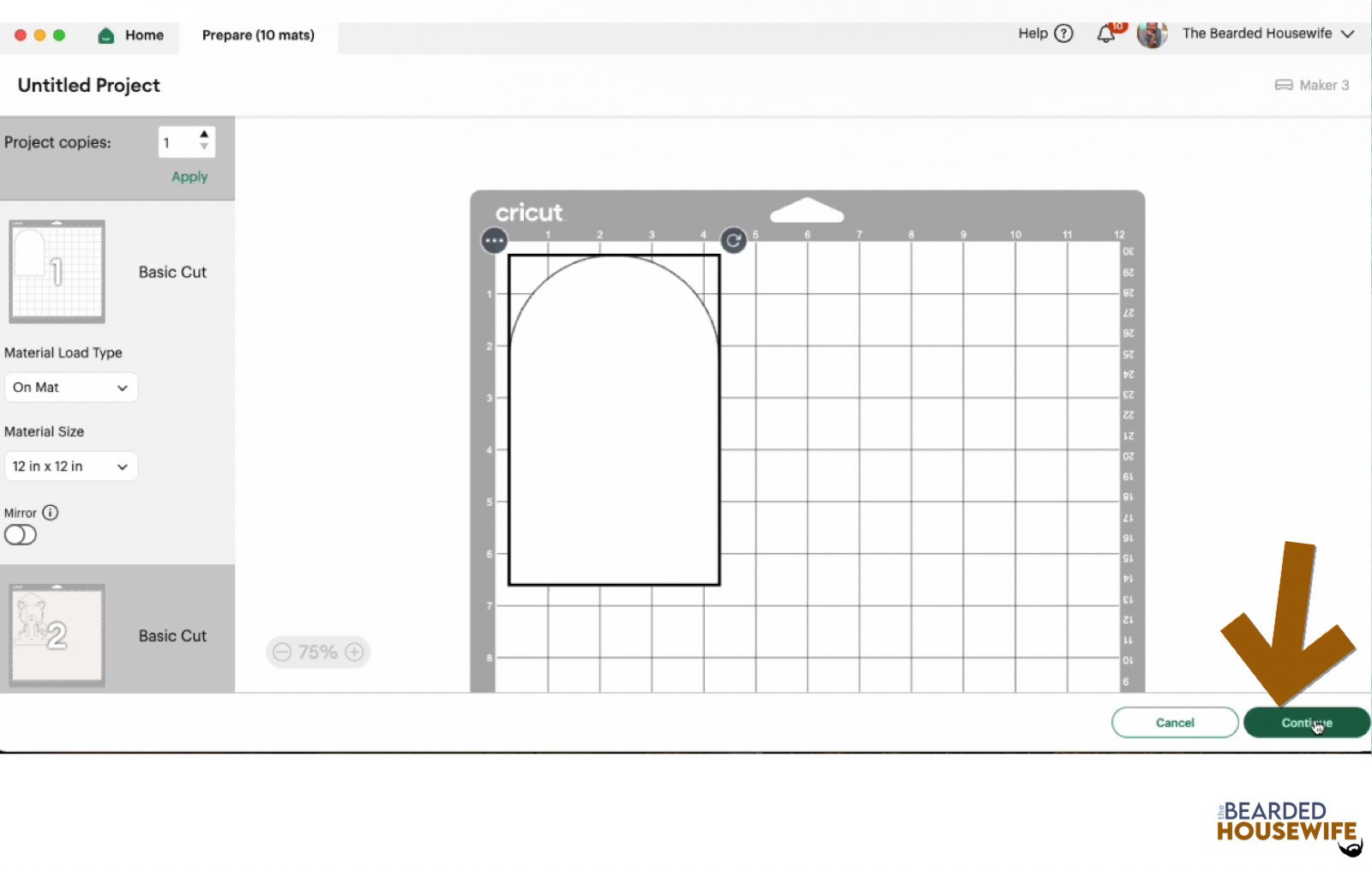1372x872 pixels.
Task: Open the notifications bell
Action: coord(1106,34)
